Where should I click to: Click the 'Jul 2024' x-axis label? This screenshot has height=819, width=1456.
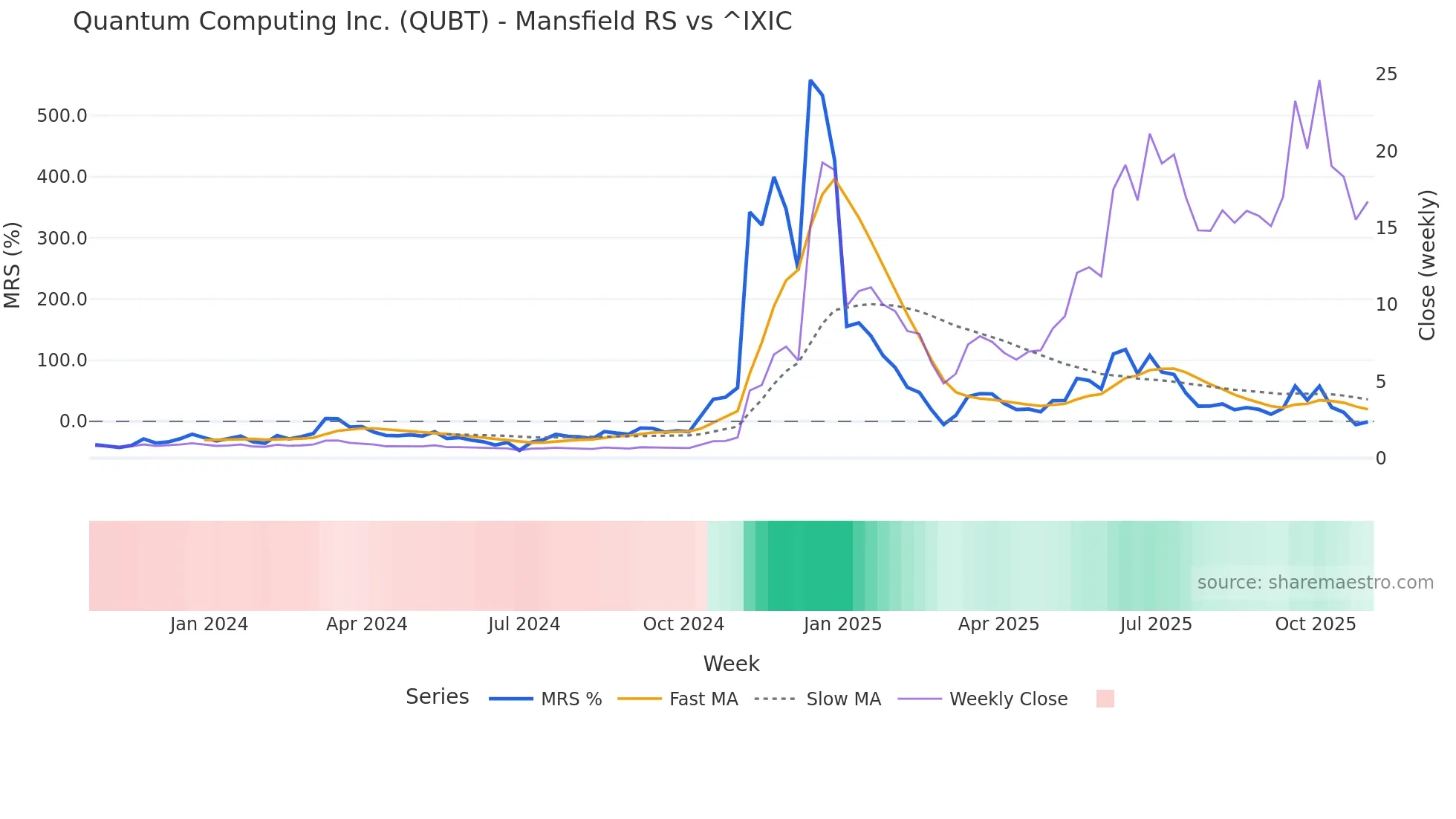tap(524, 624)
